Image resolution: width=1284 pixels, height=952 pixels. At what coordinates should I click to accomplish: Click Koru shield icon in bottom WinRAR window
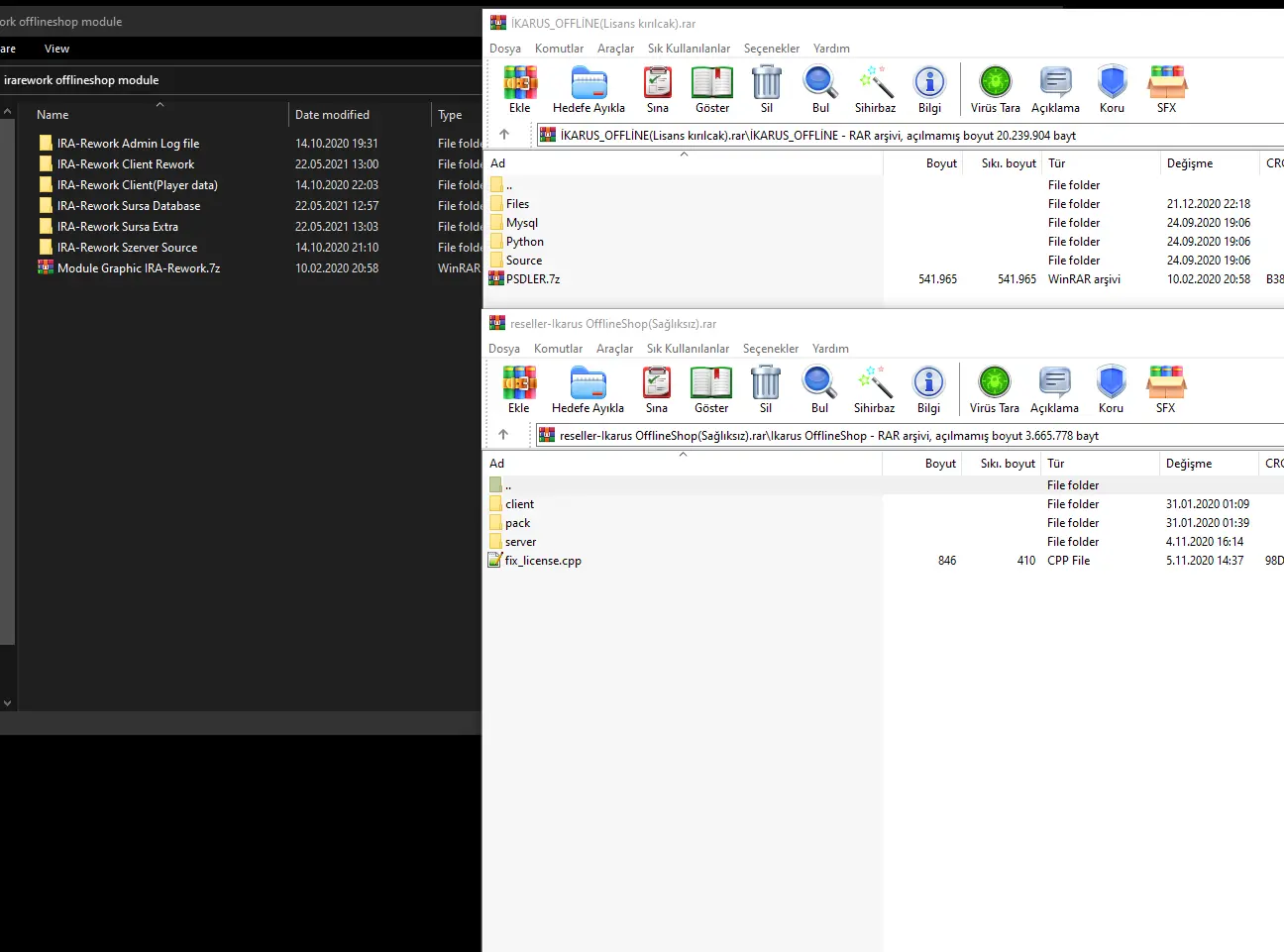tap(1111, 388)
